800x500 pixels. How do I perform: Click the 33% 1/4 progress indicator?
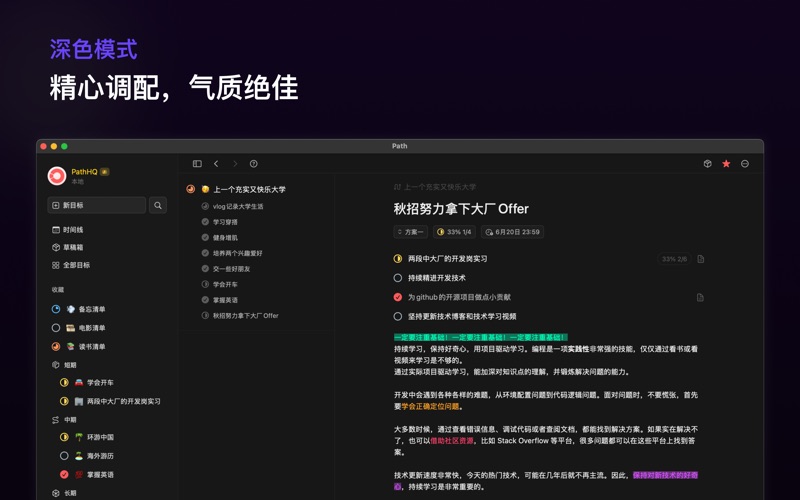[x=454, y=232]
